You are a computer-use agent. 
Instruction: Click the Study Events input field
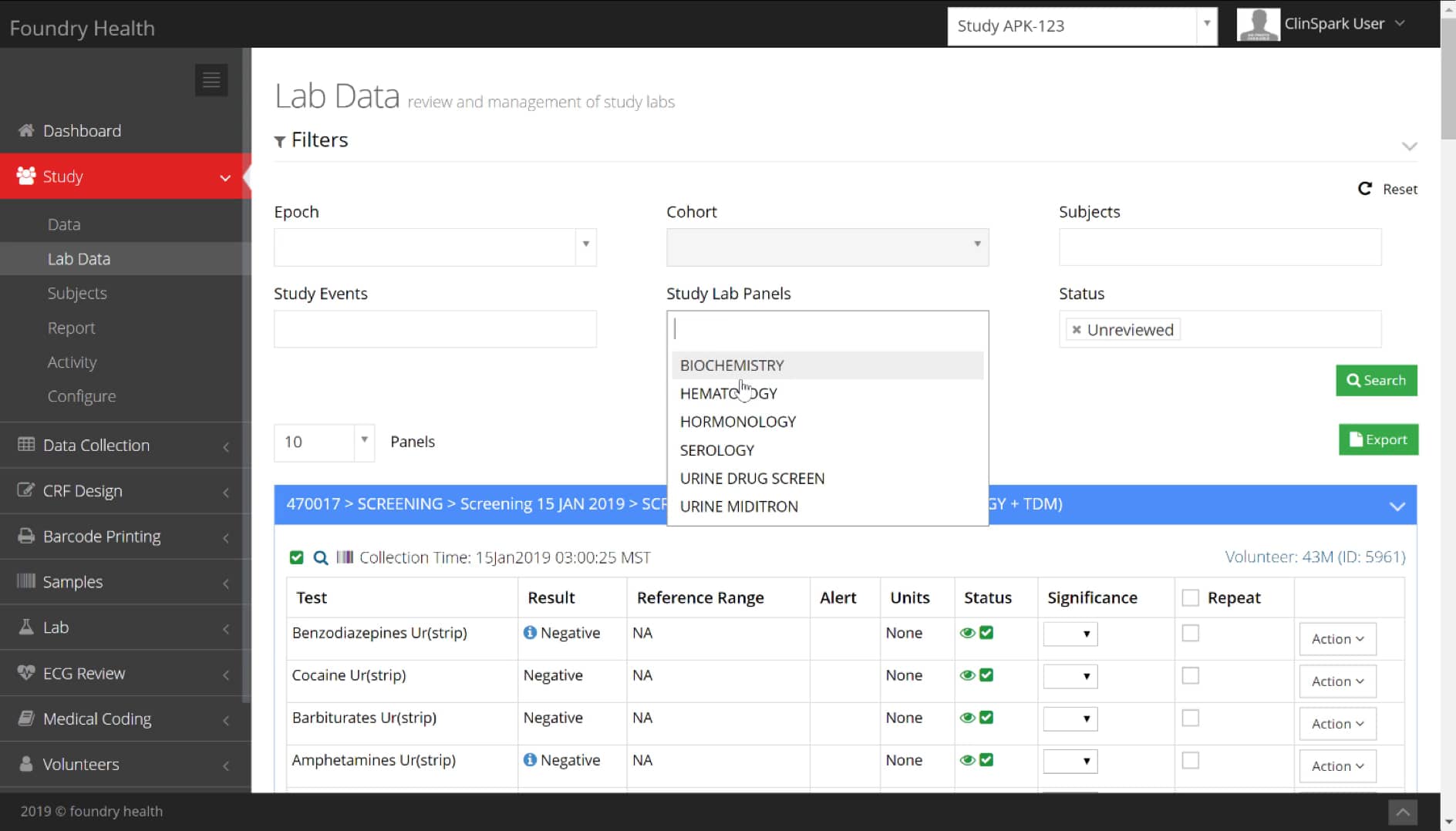pos(435,329)
